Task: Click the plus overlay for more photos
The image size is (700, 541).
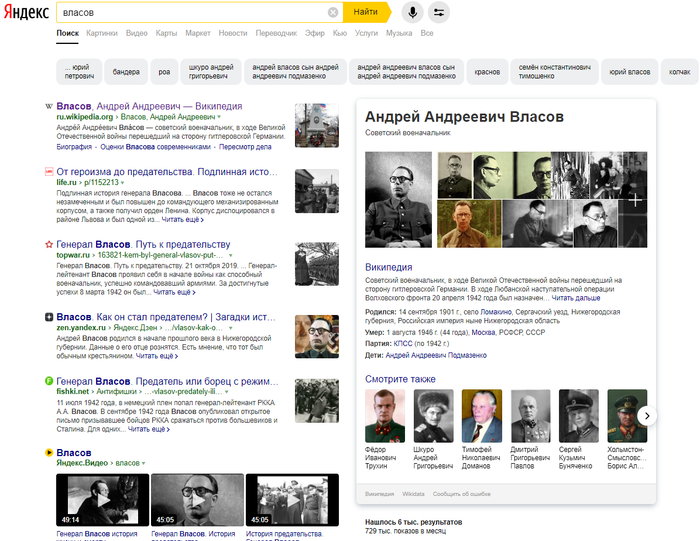Action: (x=634, y=200)
